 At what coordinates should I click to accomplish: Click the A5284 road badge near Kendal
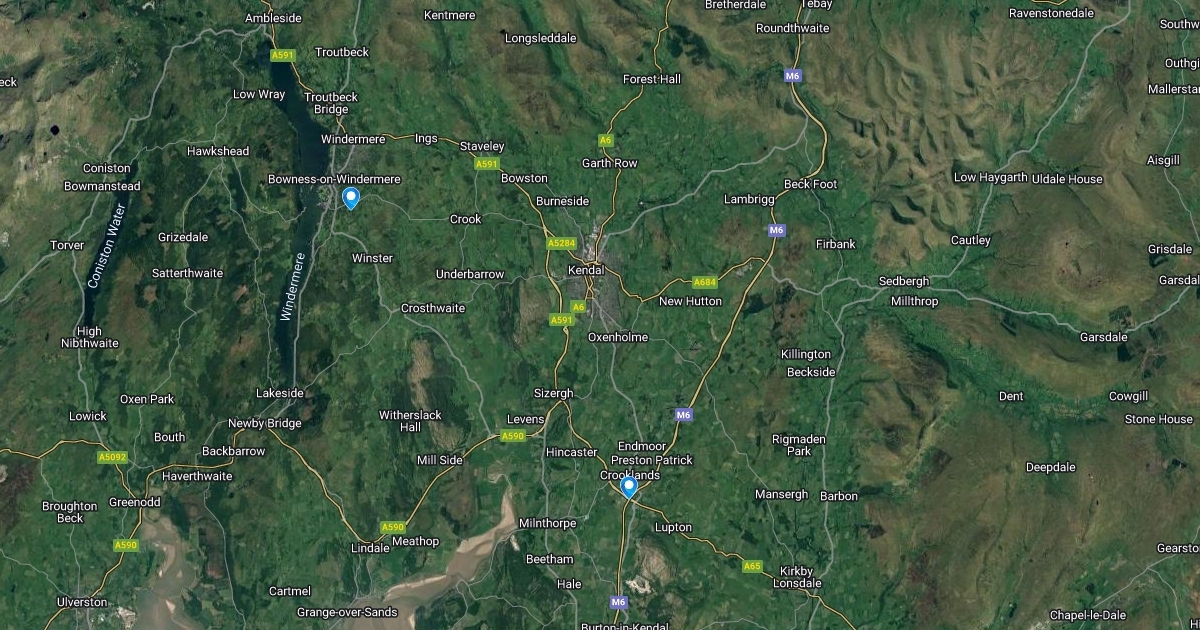(x=562, y=243)
